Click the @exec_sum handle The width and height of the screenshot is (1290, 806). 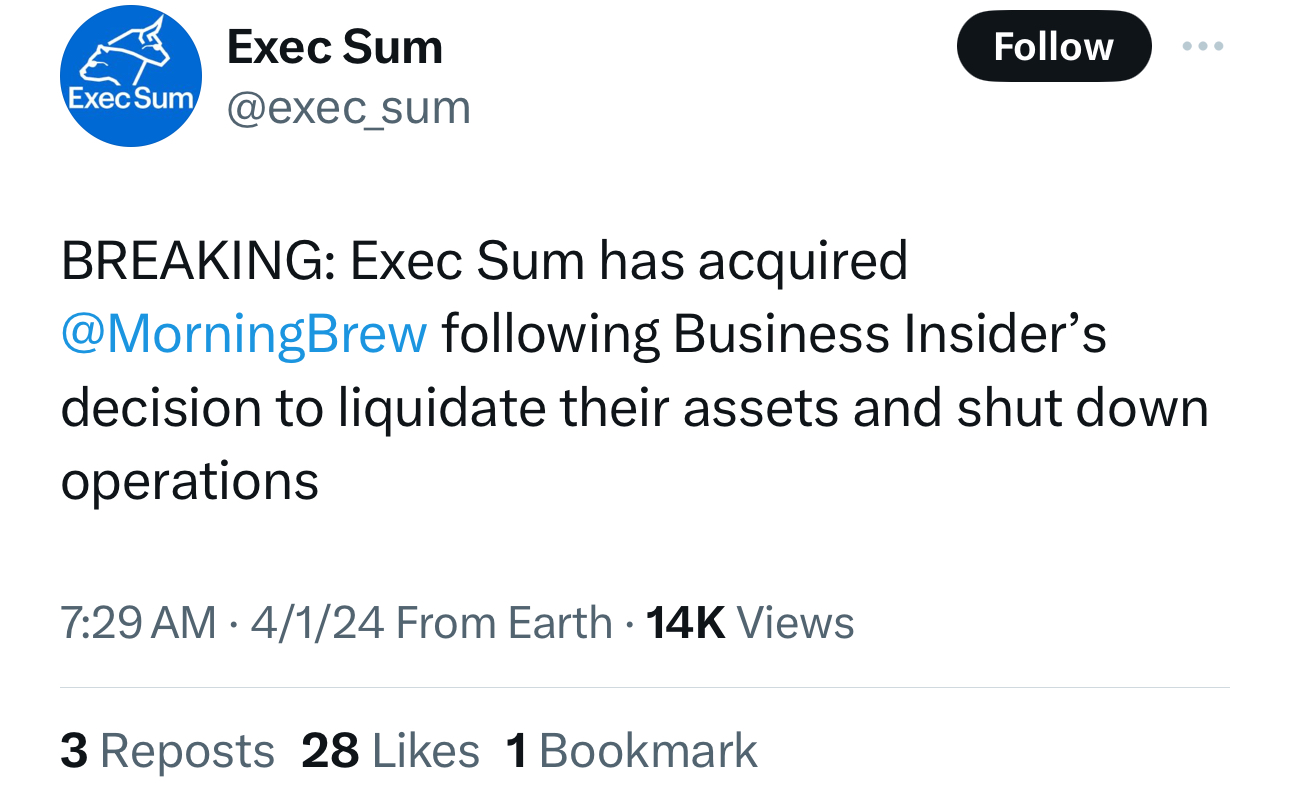(349, 107)
